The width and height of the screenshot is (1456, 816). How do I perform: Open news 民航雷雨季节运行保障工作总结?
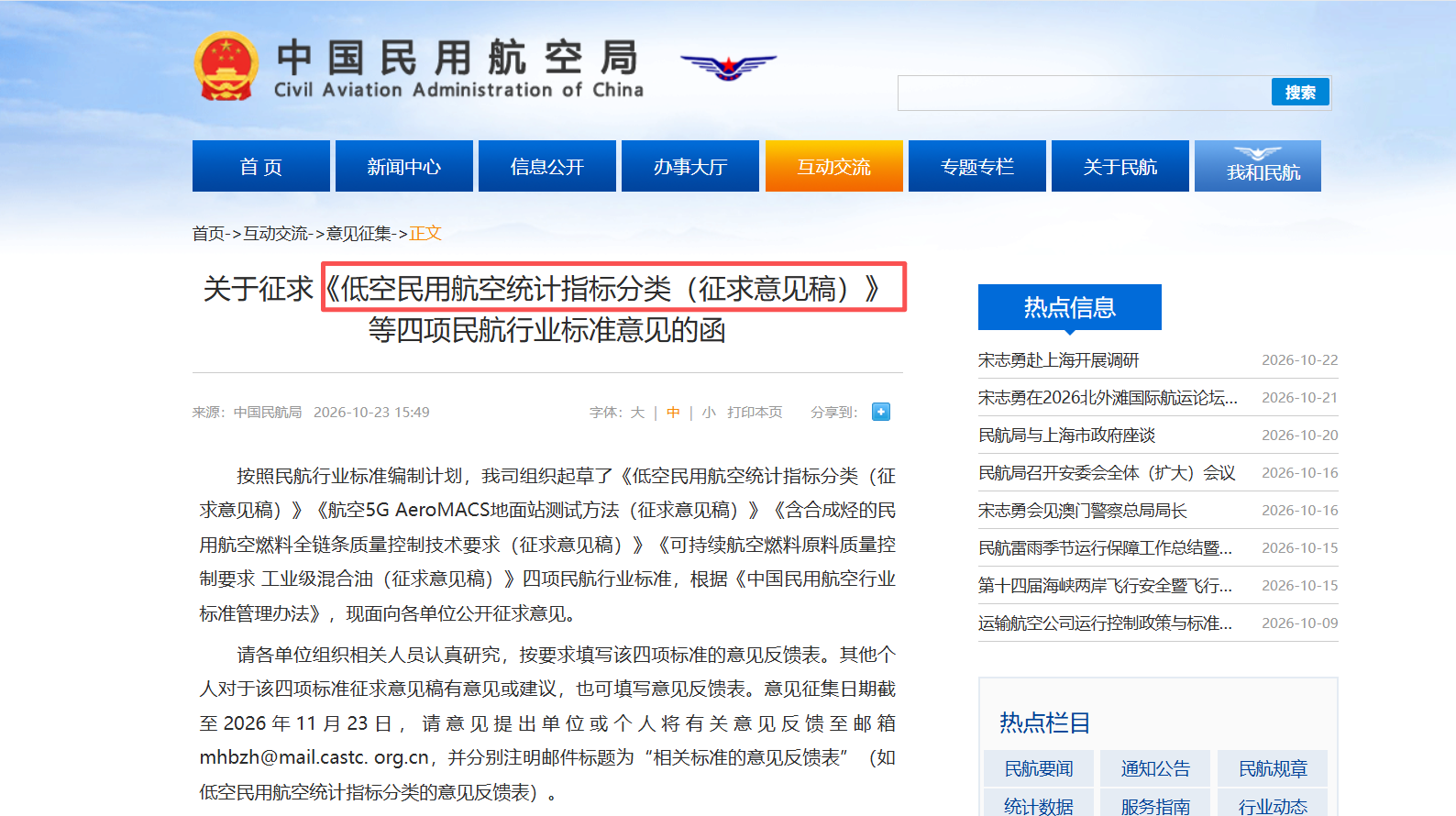pos(1105,548)
